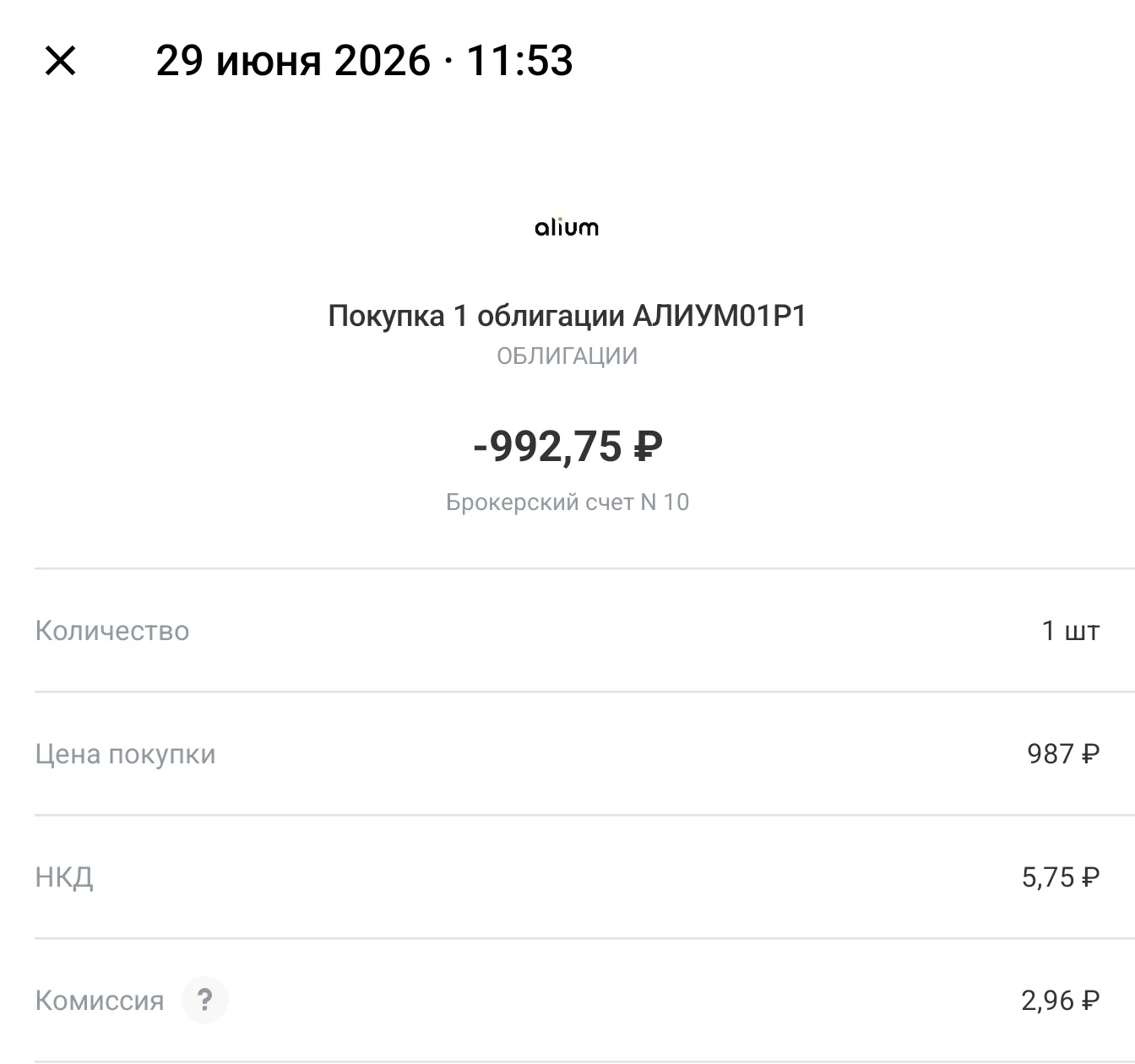
Task: Tap the Цена покупки row label
Action: pos(125,754)
